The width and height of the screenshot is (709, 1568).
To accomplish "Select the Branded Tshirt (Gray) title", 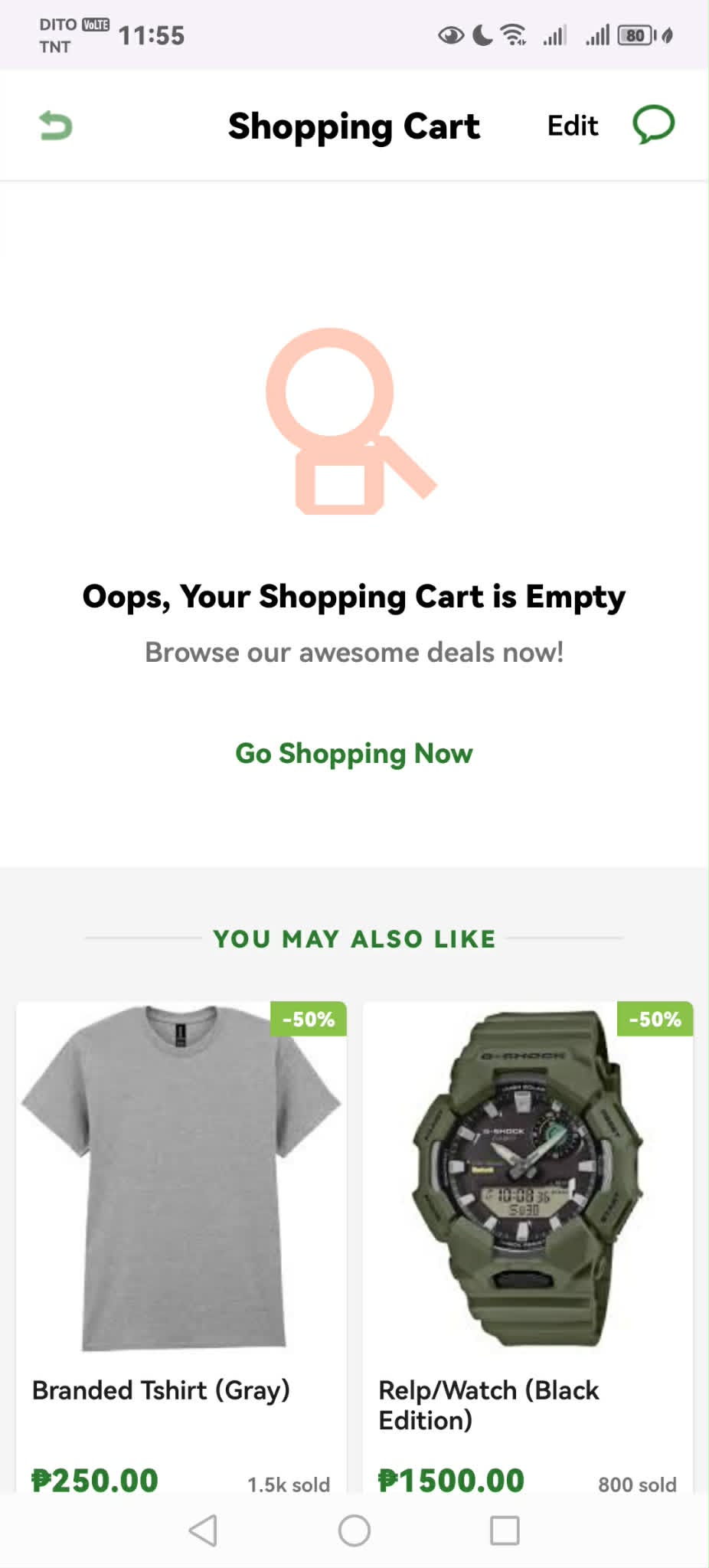I will pos(161,1390).
